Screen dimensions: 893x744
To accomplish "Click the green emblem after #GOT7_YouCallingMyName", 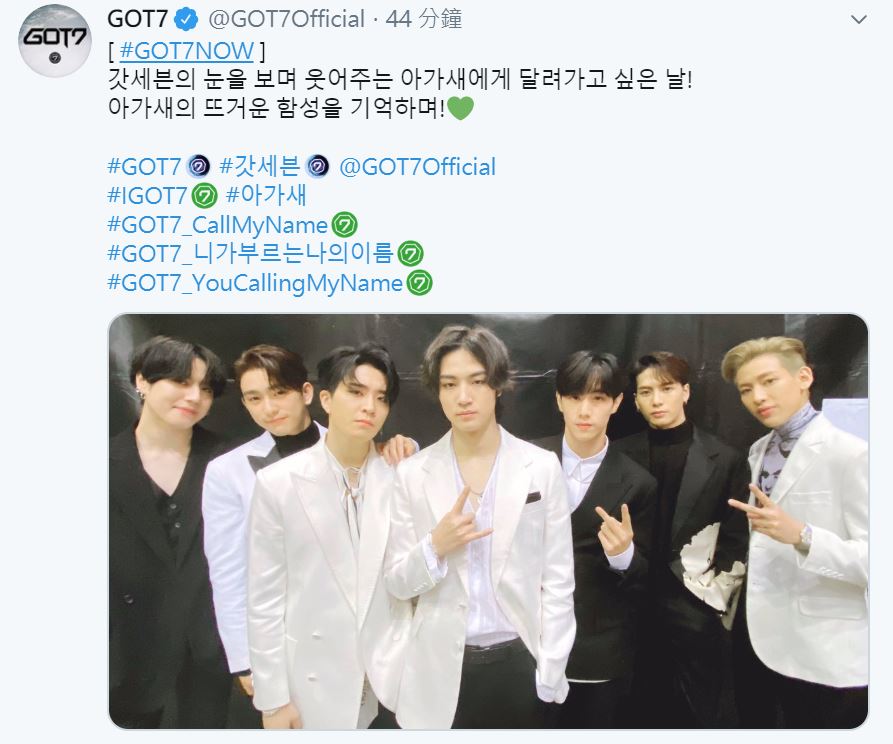I will click(419, 283).
